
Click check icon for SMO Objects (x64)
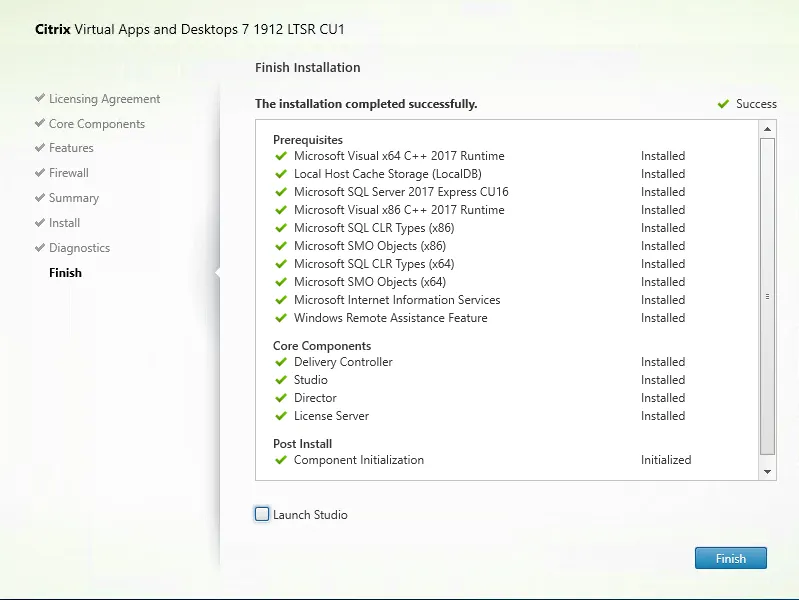[281, 282]
